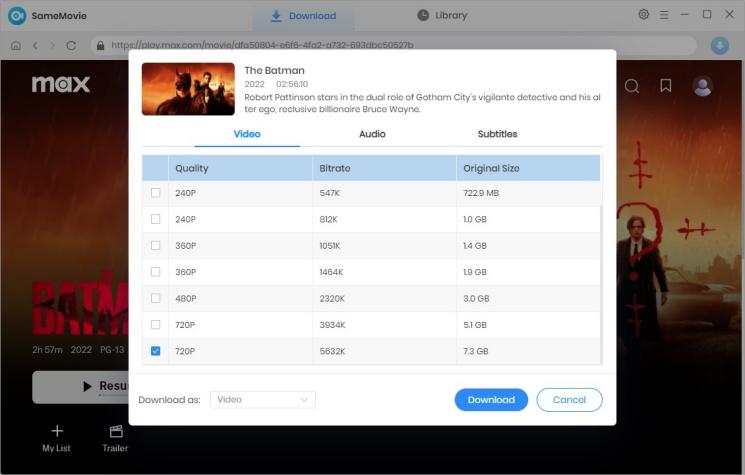Open the Audio tab in dialog
Viewport: 745px width, 475px height.
coord(372,134)
